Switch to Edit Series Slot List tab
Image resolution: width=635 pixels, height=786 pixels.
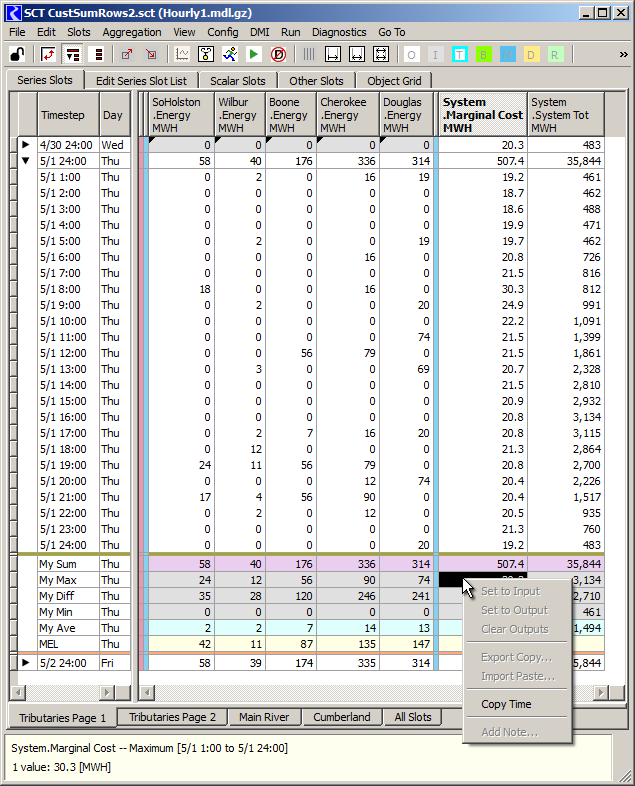pos(141,81)
